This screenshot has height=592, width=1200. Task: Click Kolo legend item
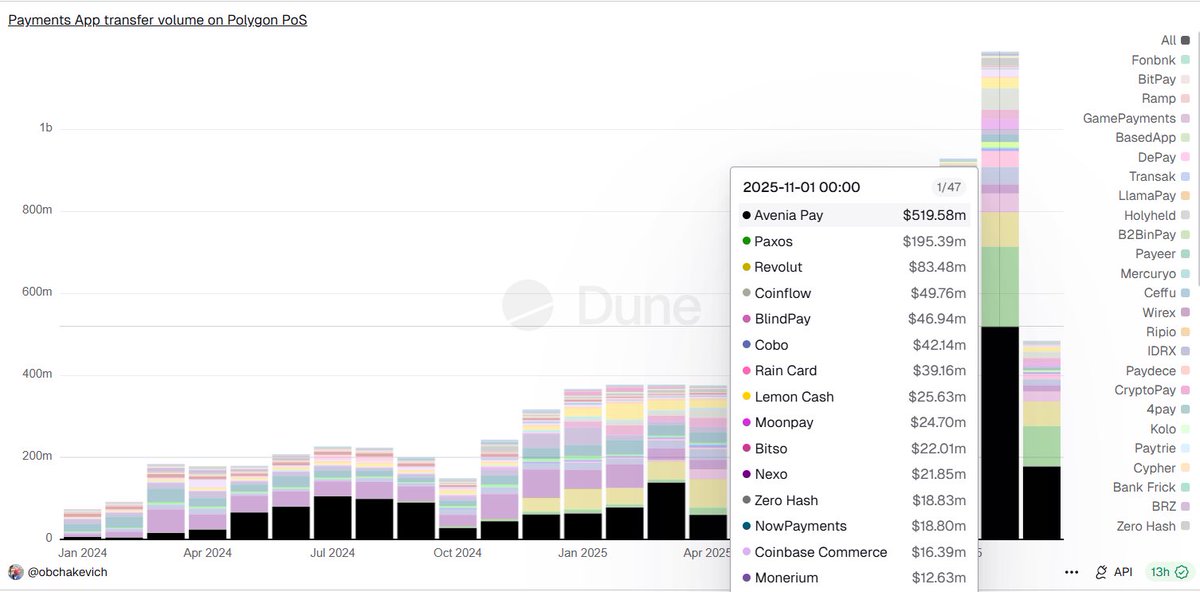point(1170,429)
